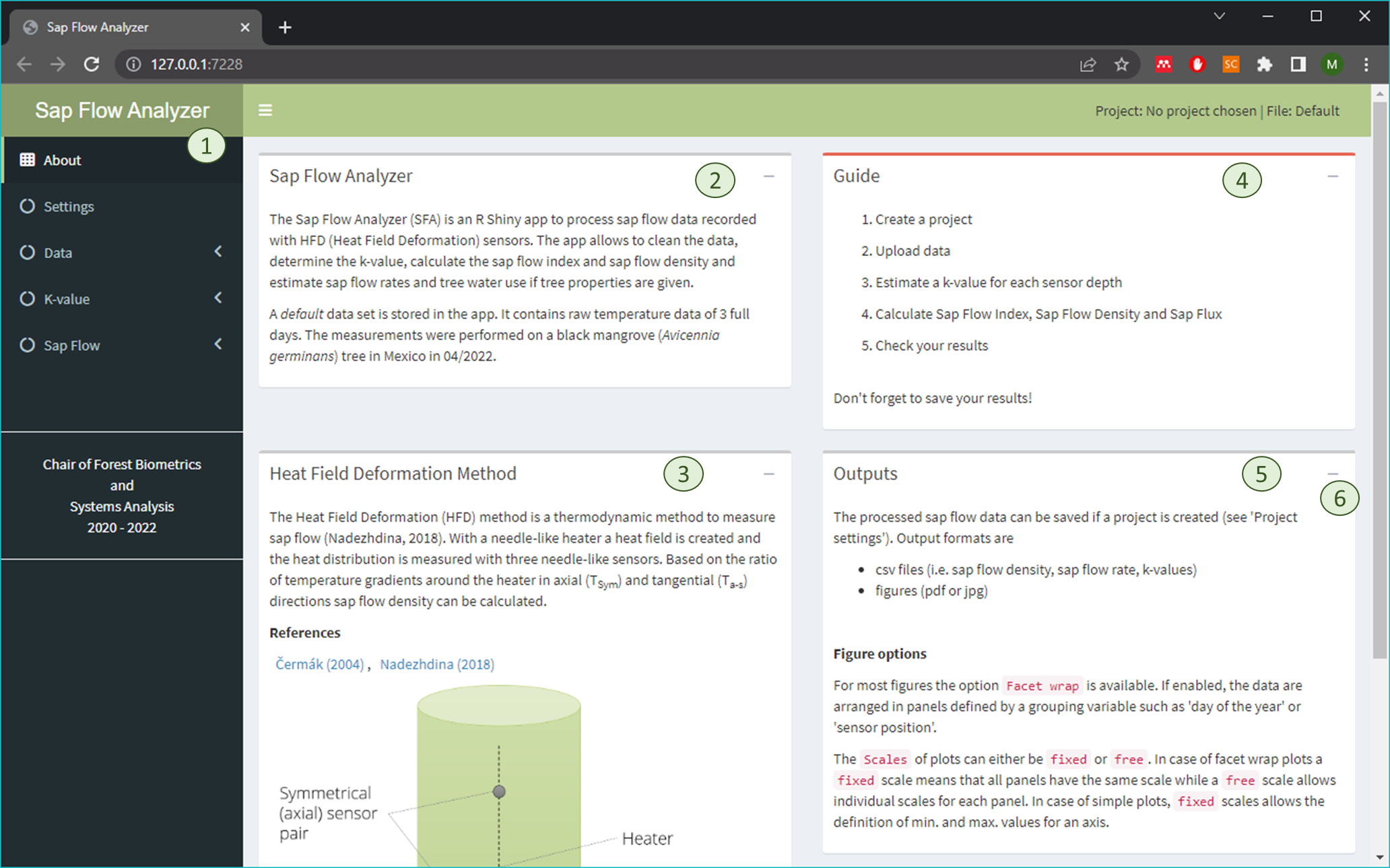Click the browser reload icon

pos(92,64)
